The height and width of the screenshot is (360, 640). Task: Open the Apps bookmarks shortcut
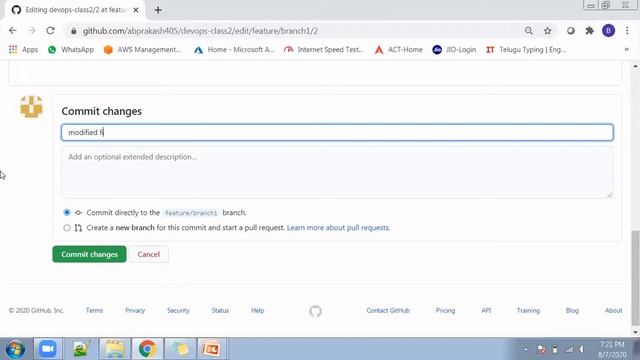point(23,49)
